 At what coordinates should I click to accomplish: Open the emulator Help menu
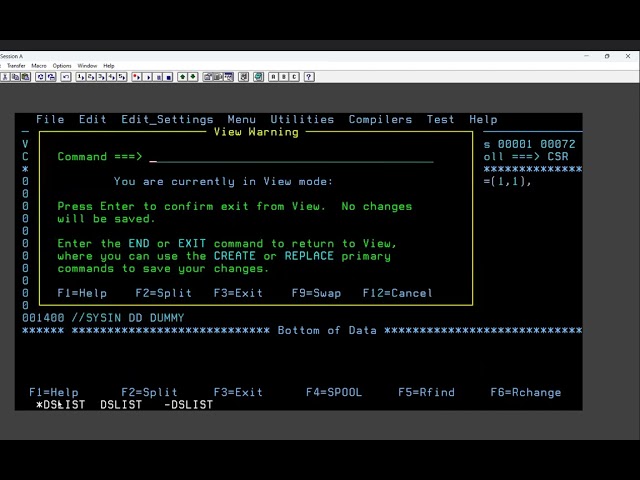pyautogui.click(x=109, y=66)
